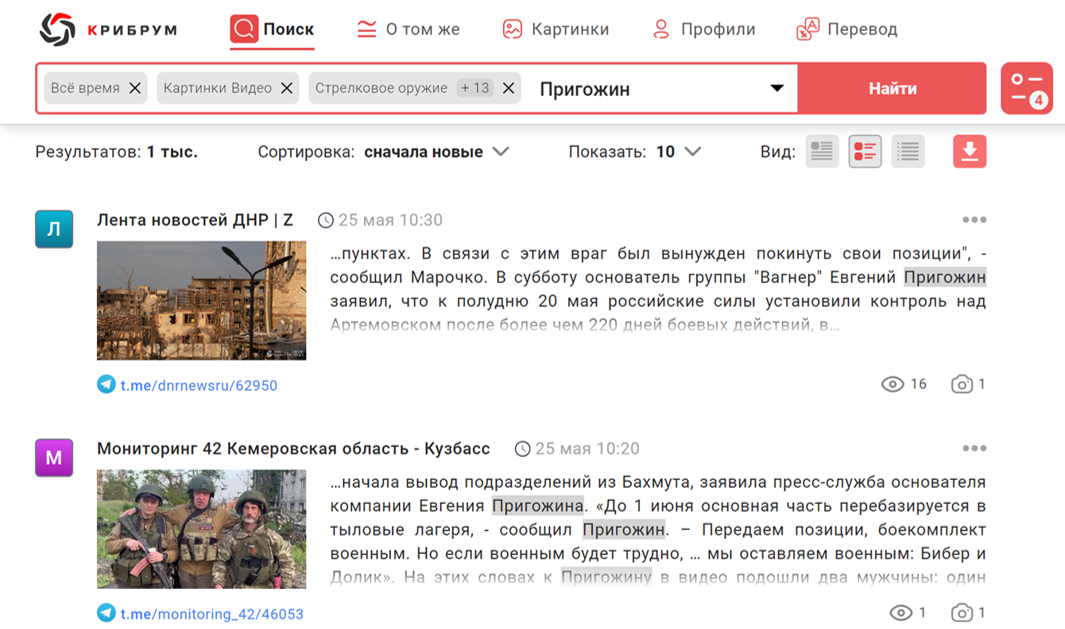Click the Л avatar of Лента новостей ДНР
Screen dimensions: 1065x629
click(x=54, y=229)
